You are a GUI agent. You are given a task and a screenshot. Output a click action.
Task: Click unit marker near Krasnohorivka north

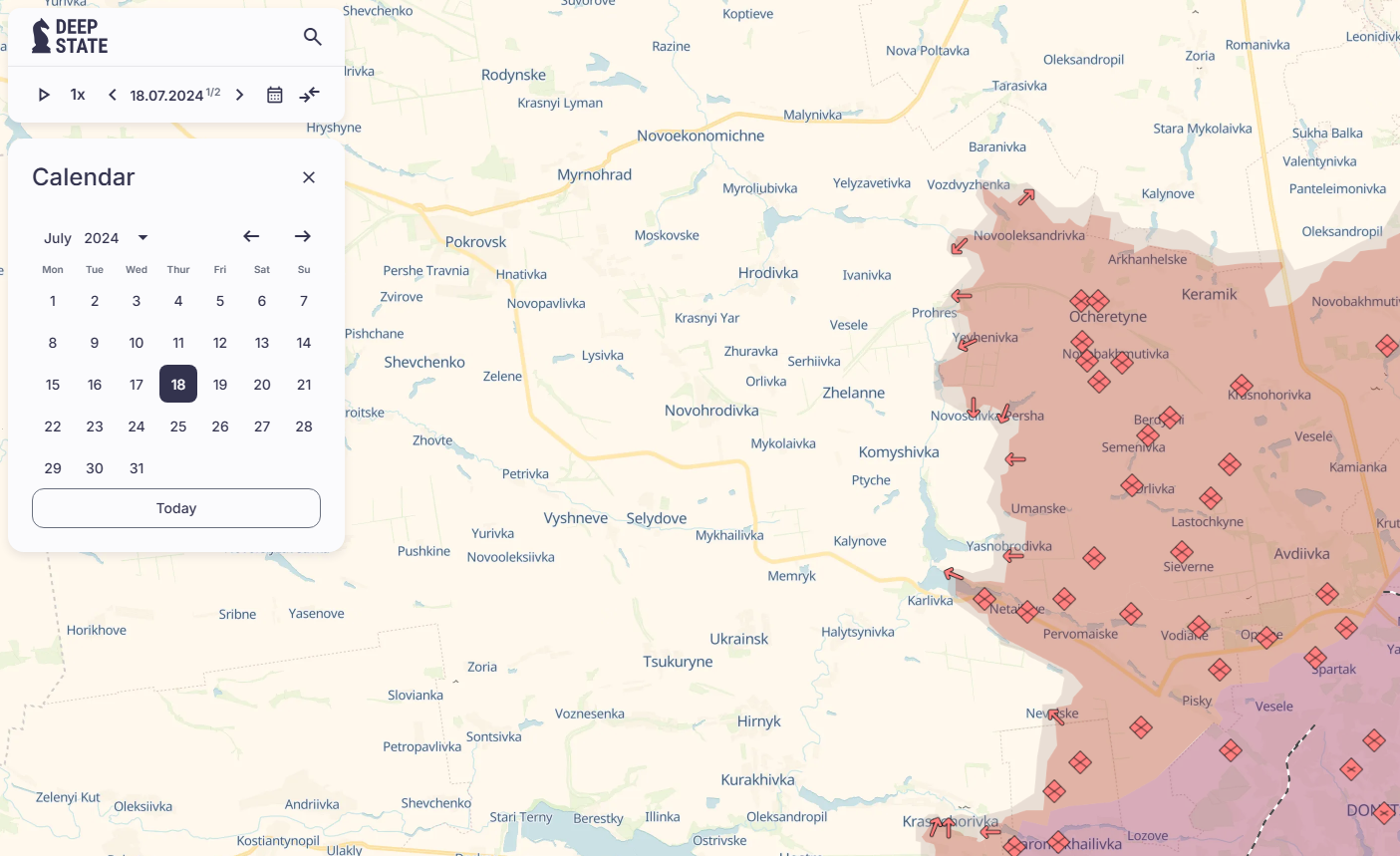1241,386
